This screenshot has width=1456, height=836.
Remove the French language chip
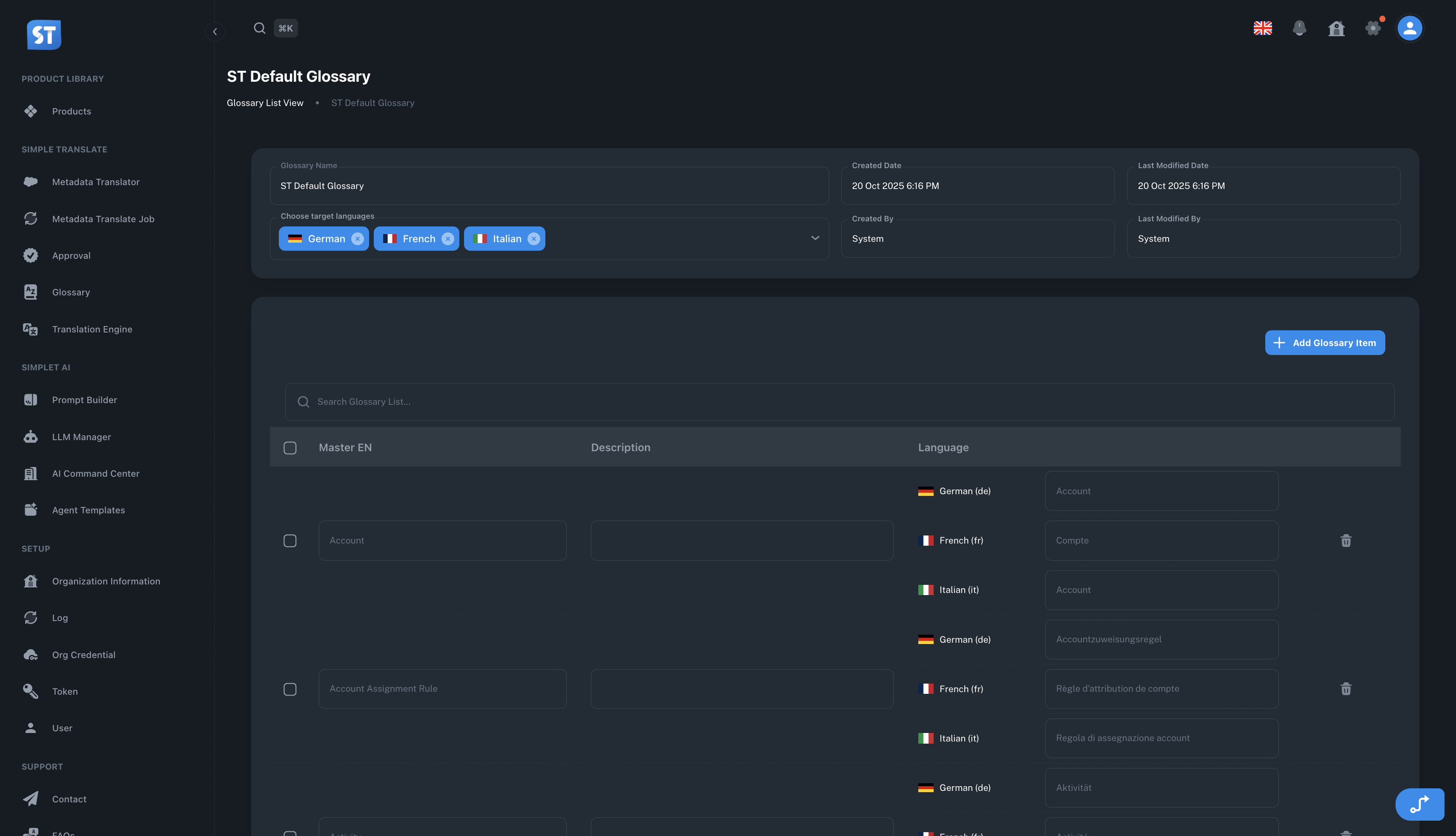(x=448, y=239)
